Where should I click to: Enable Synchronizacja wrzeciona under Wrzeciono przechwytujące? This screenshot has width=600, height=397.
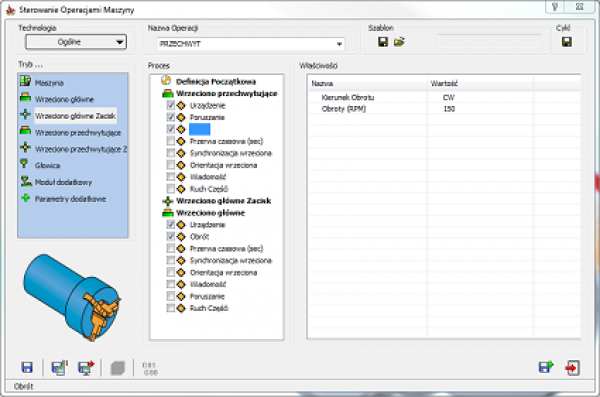[x=171, y=153]
